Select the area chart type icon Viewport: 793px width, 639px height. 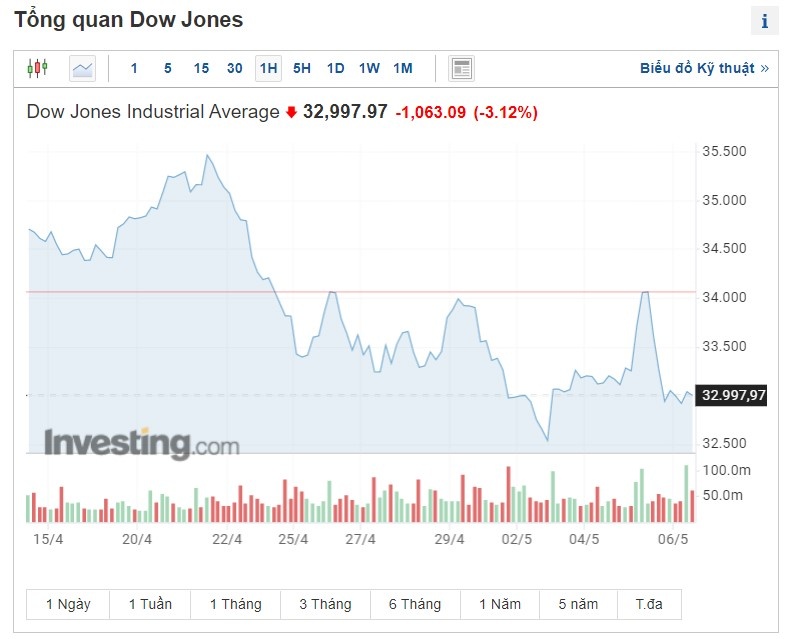(82, 68)
